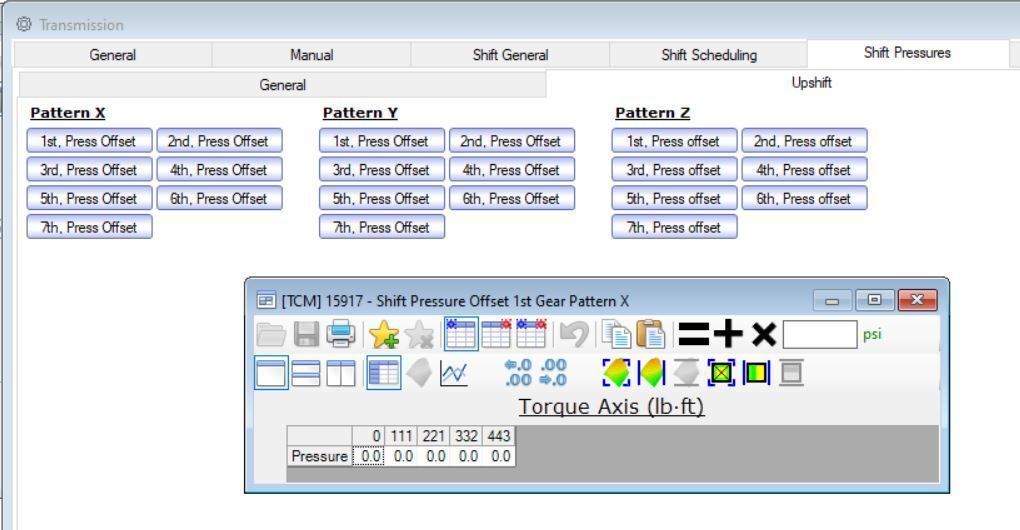Screen dimensions: 1020x530
Task: Click the multiply X icon
Action: click(x=762, y=333)
